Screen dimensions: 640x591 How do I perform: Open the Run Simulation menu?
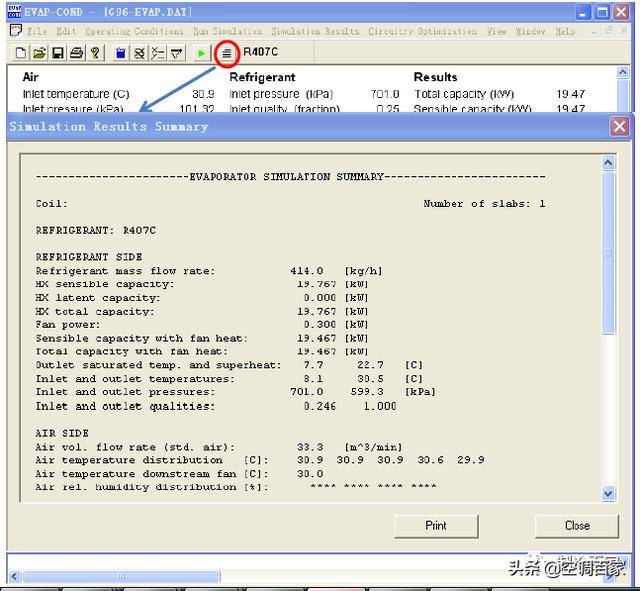pyautogui.click(x=228, y=31)
